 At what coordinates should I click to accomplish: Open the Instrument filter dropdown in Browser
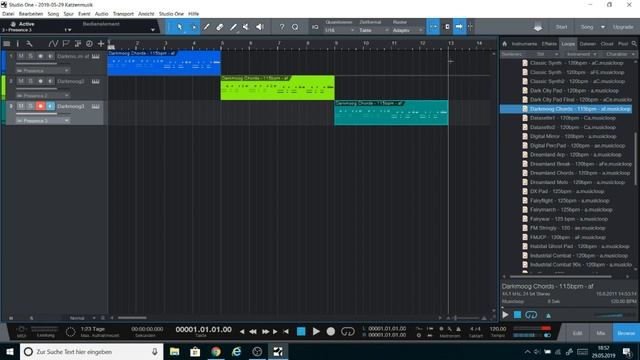pyautogui.click(x=581, y=54)
